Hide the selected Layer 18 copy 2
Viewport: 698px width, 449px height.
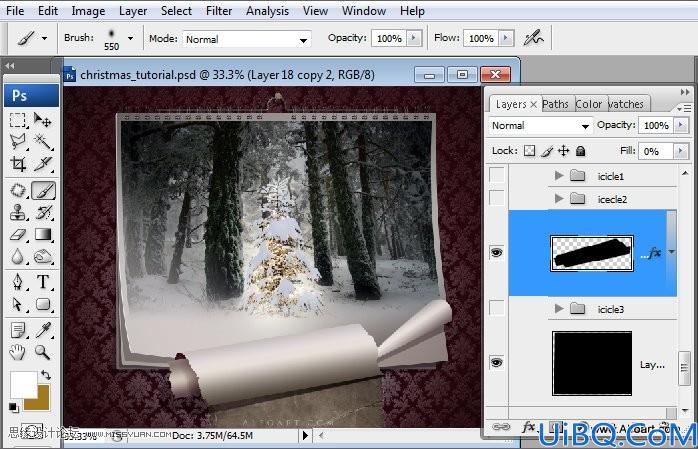pyautogui.click(x=497, y=253)
